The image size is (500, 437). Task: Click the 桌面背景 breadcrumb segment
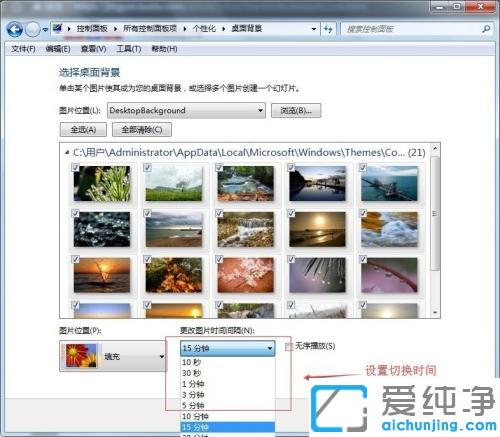point(247,29)
